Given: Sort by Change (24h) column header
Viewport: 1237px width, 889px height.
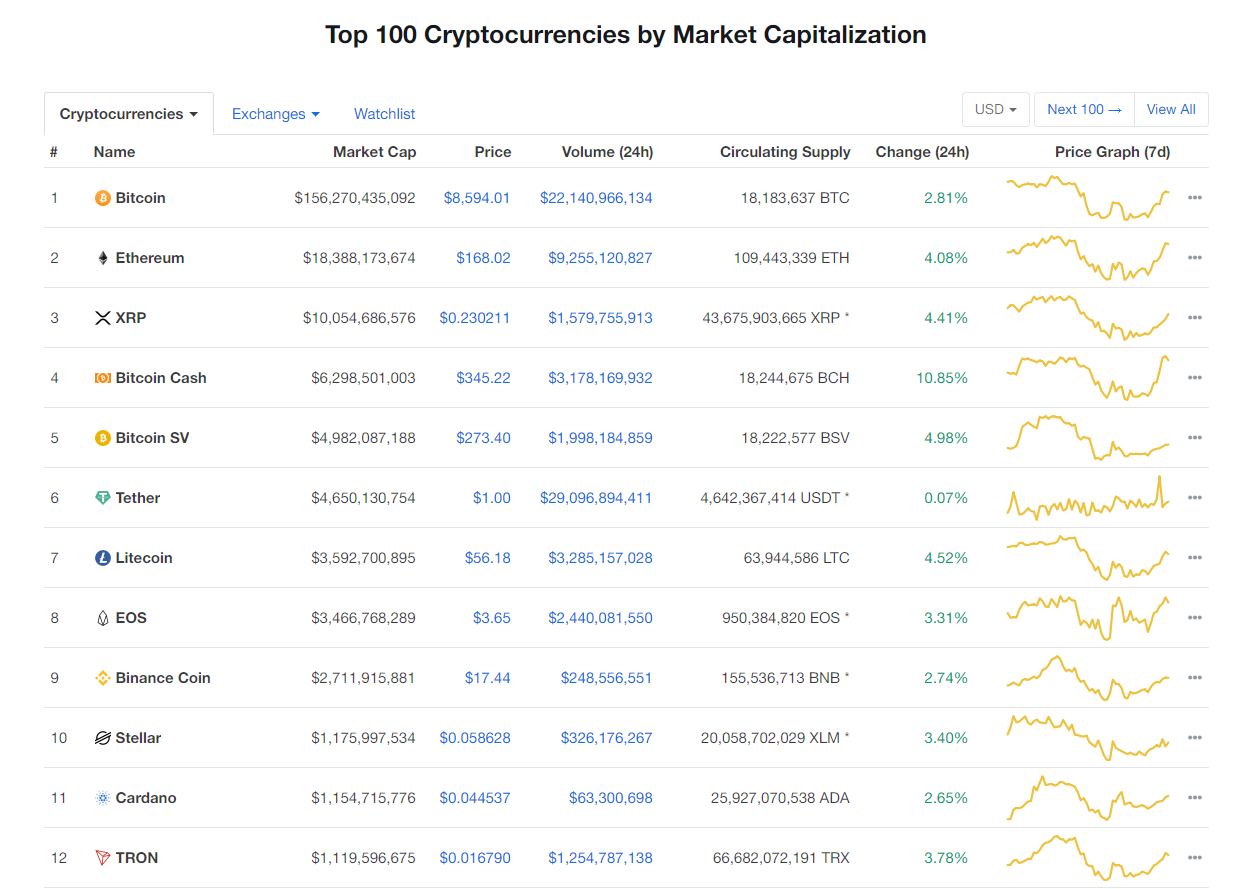Looking at the screenshot, I should (922, 152).
